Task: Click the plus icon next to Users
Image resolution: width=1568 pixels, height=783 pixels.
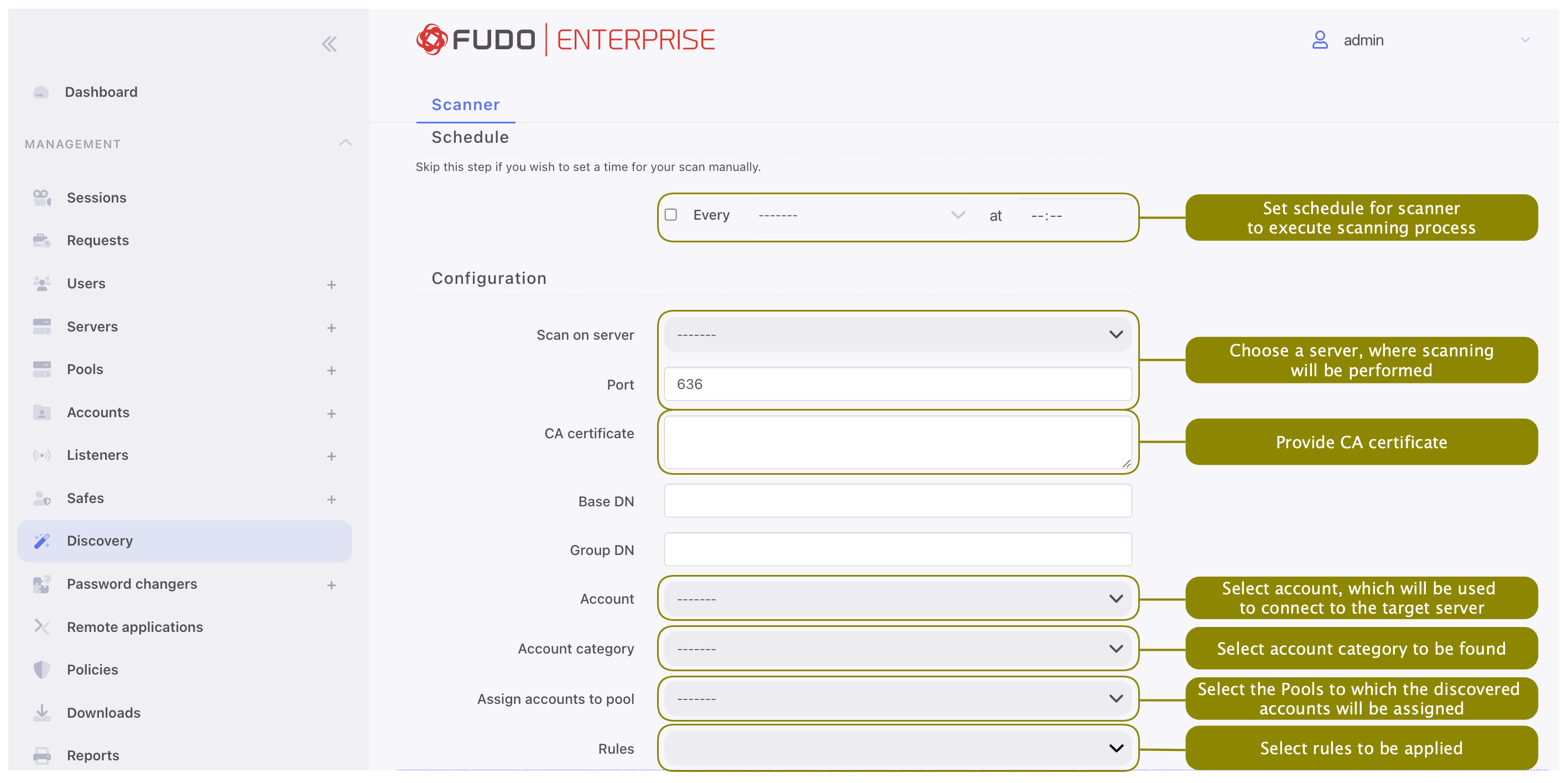Action: click(x=331, y=284)
